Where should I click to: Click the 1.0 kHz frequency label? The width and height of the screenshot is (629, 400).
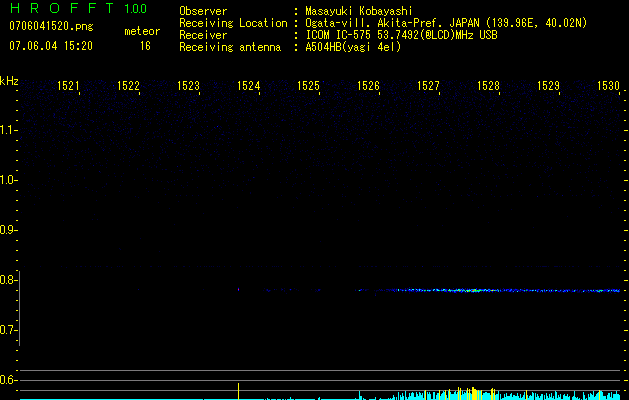click(x=8, y=180)
